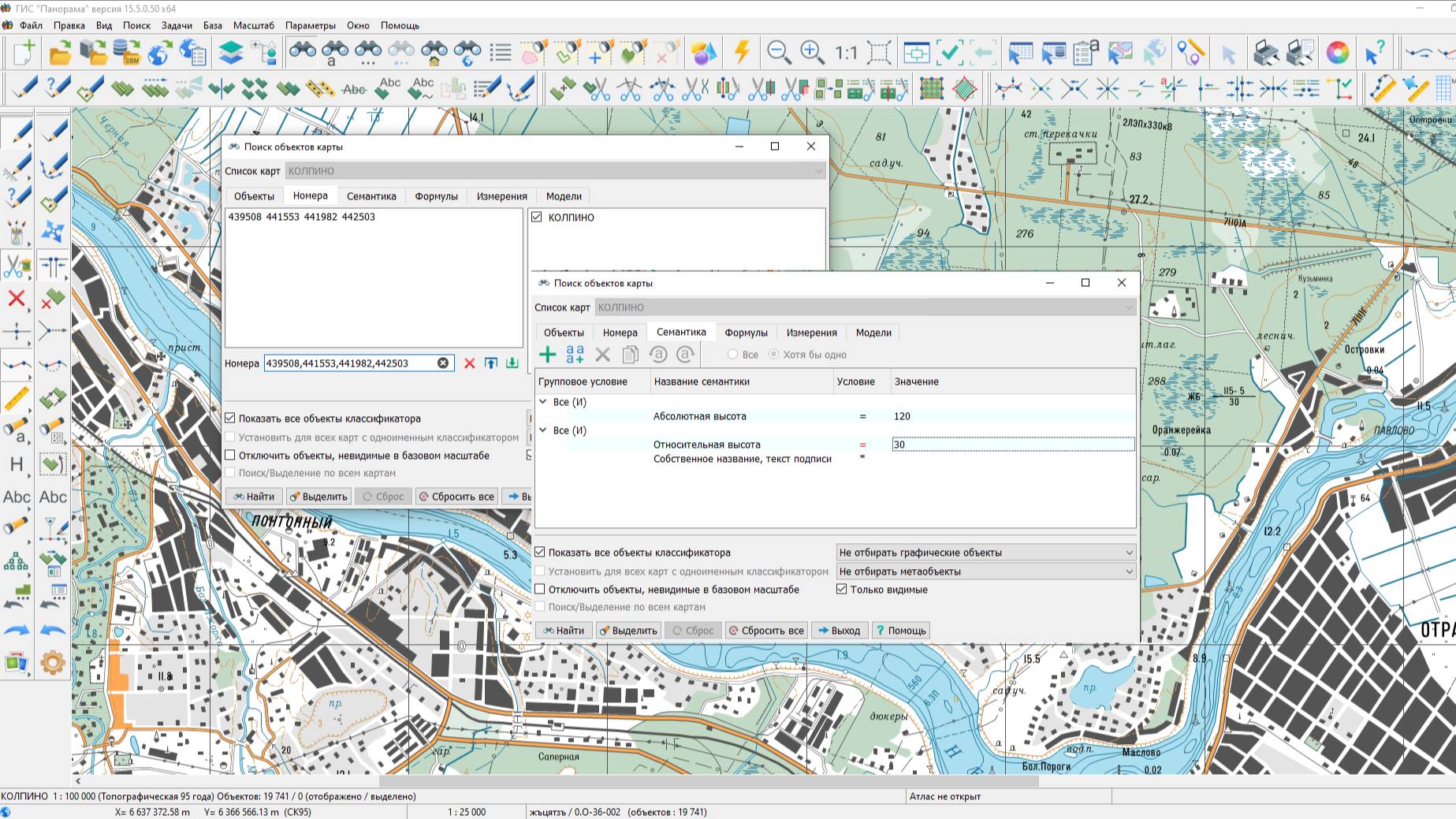
Task: Click the 1:1 scale toolbar icon
Action: click(846, 53)
